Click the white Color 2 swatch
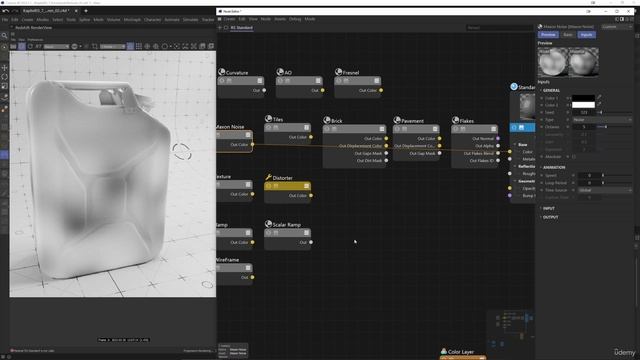 coord(583,105)
